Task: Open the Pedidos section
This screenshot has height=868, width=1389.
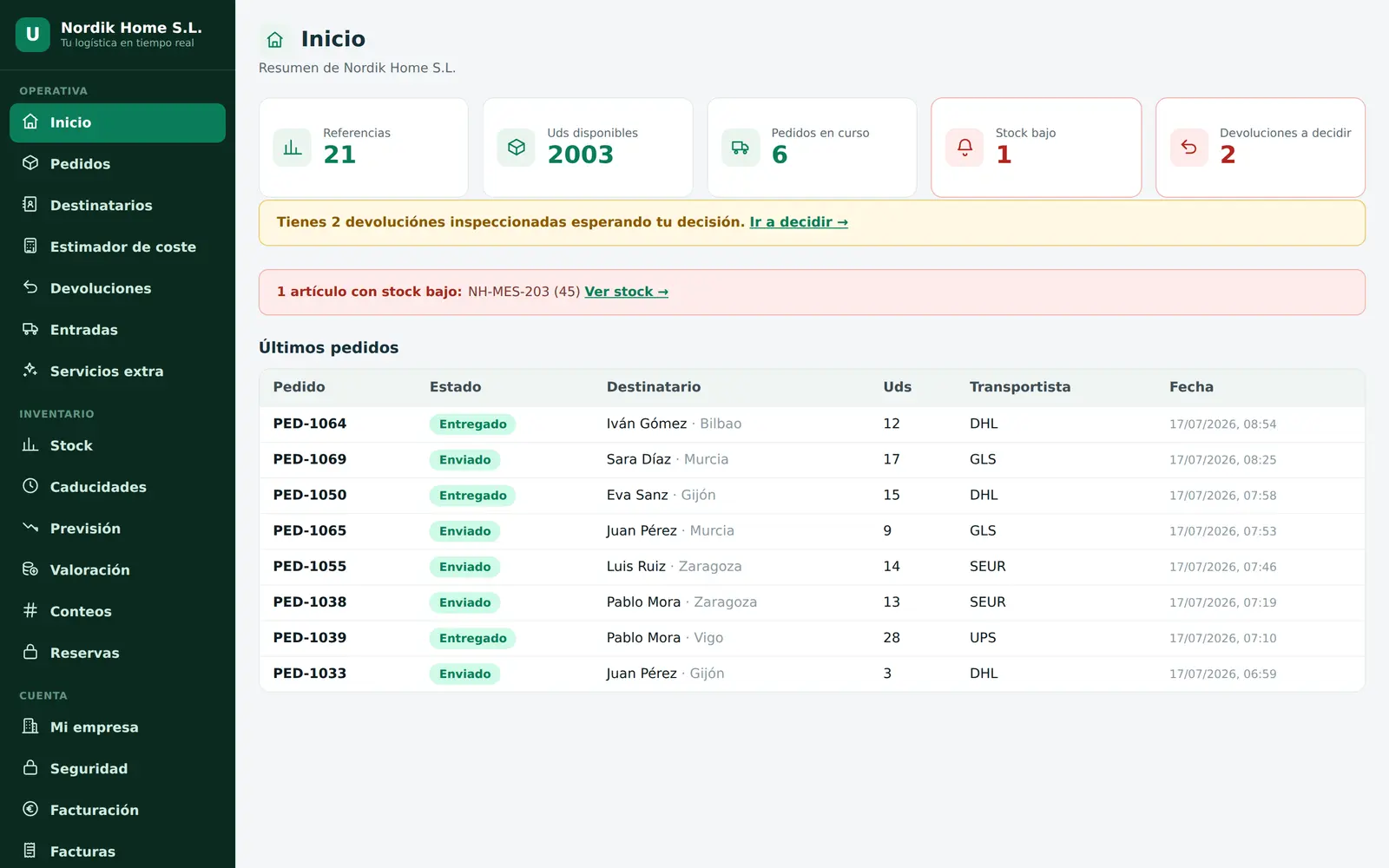Action: point(117,164)
